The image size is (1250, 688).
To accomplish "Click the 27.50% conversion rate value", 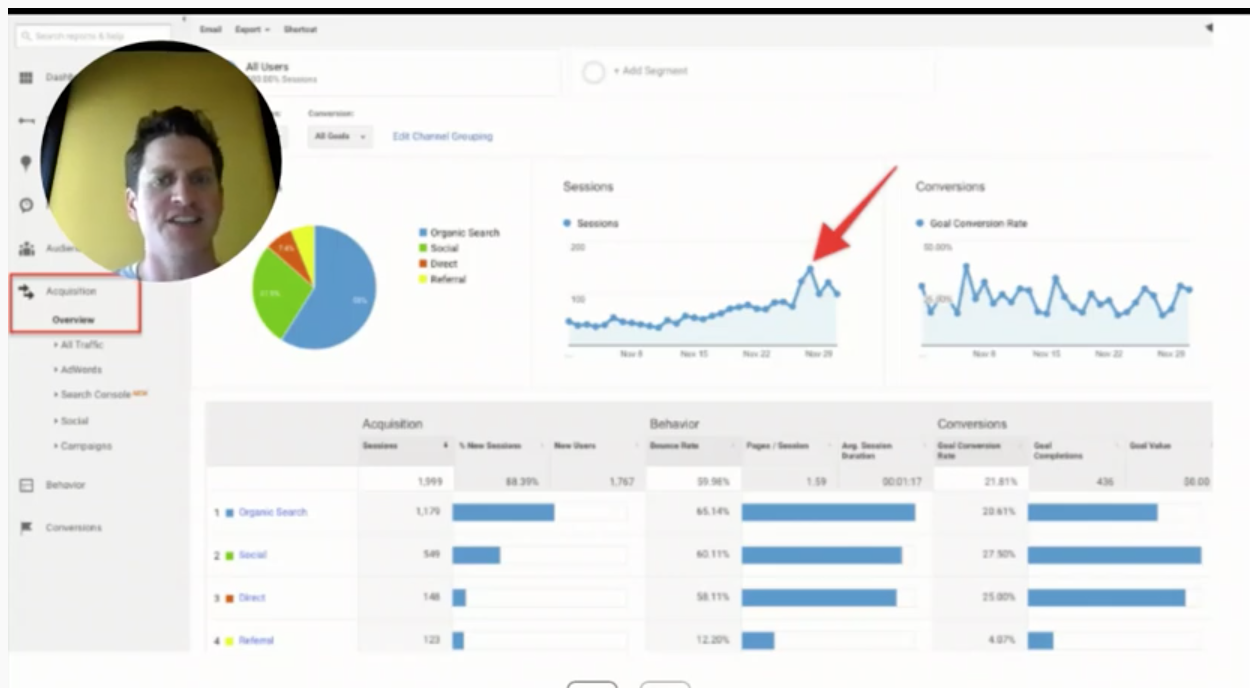I will pyautogui.click(x=999, y=555).
